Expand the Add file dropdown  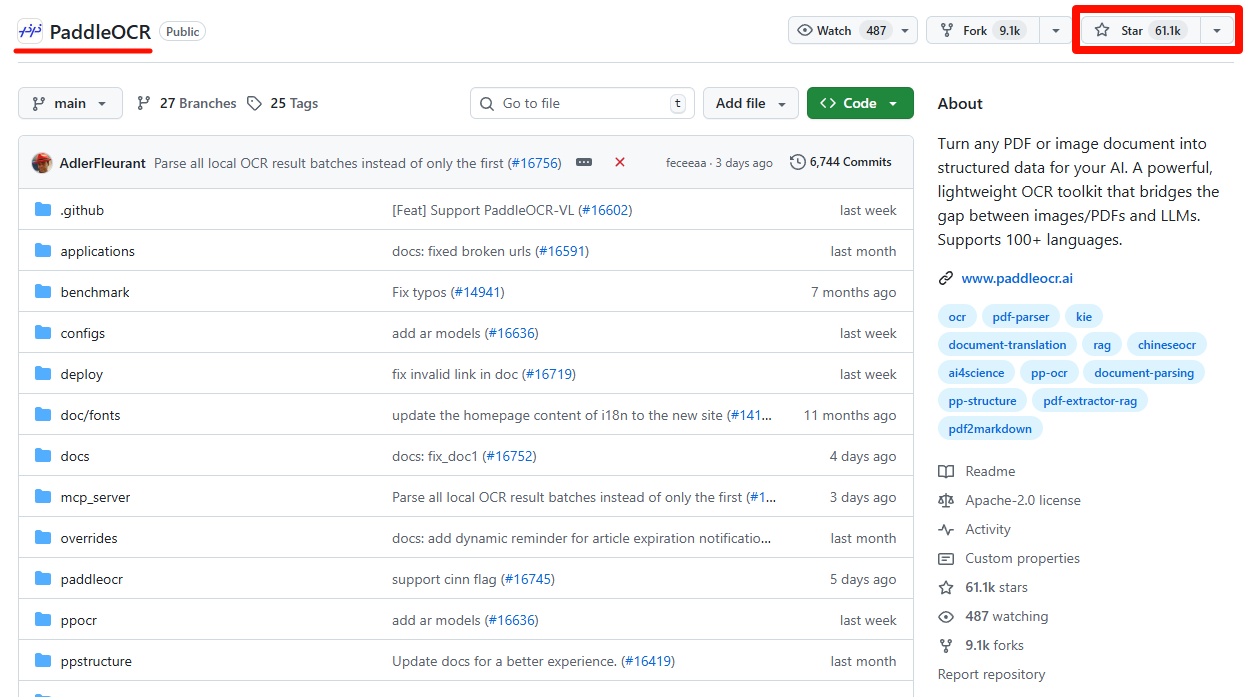click(751, 103)
